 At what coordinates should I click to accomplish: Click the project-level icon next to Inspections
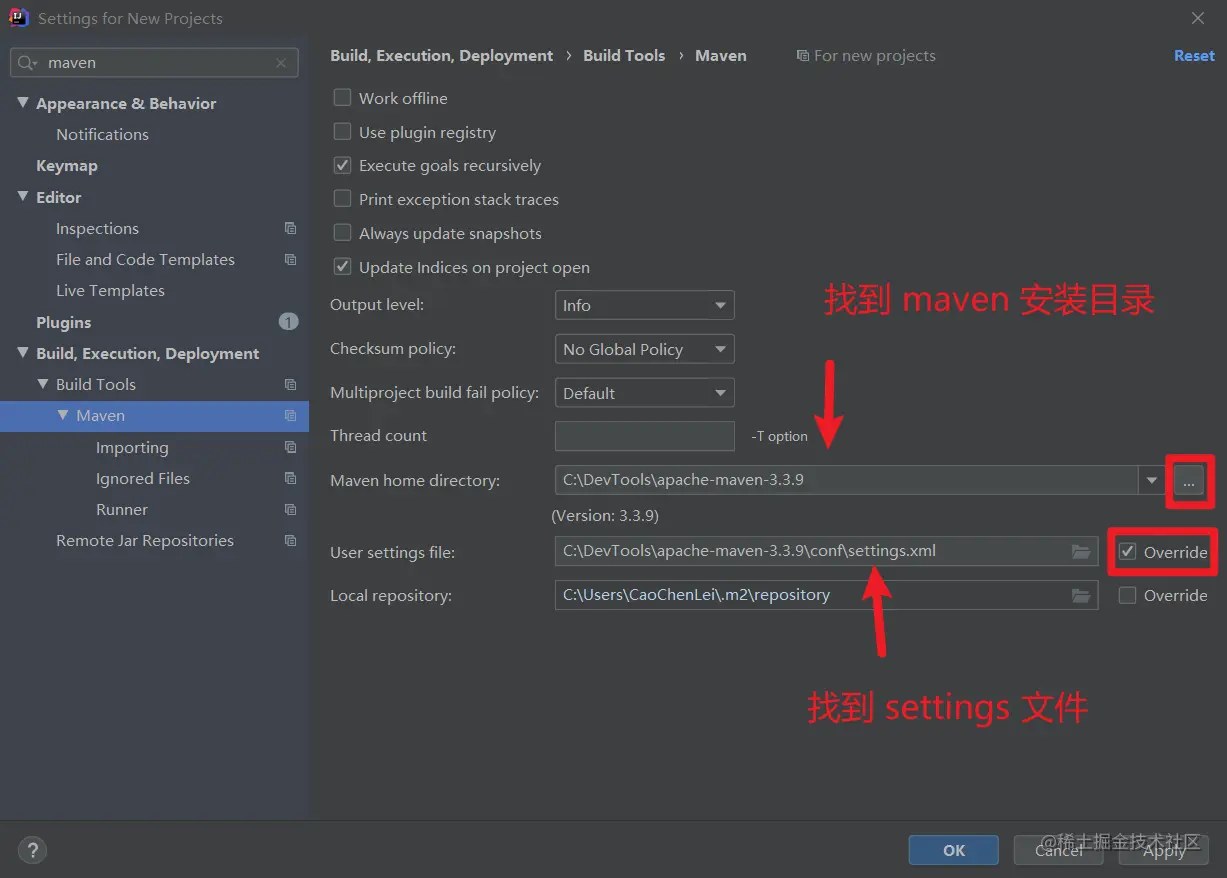pyautogui.click(x=290, y=228)
